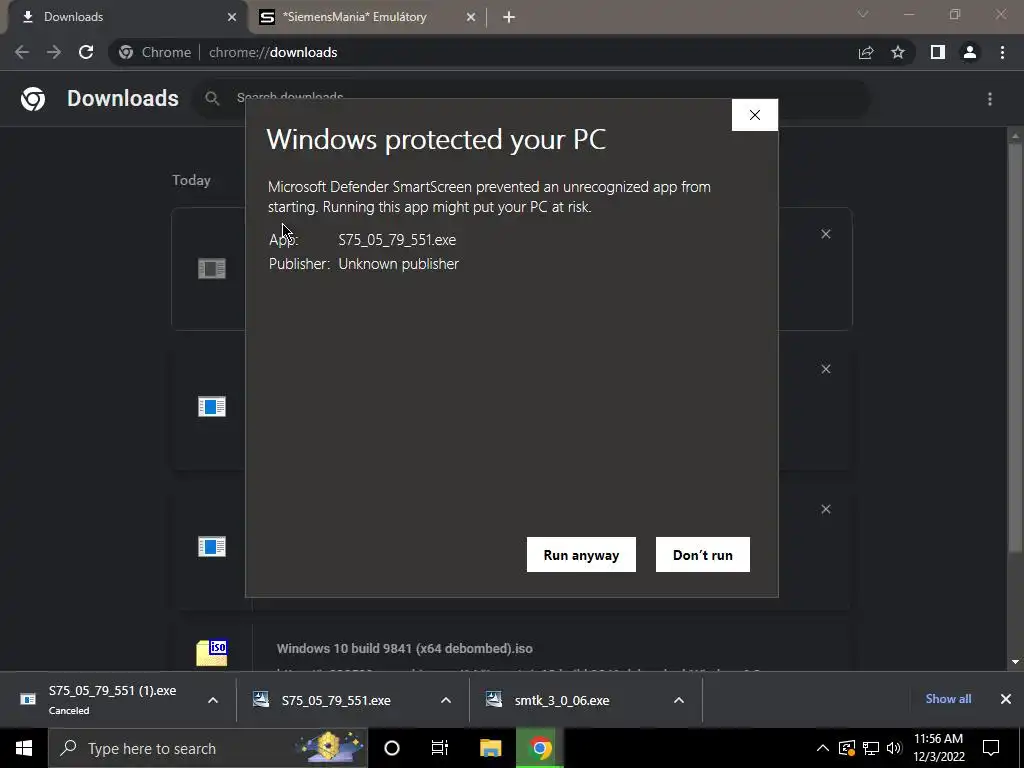Click downloads page scrollbar down arrow
The image size is (1024, 768).
1015,662
